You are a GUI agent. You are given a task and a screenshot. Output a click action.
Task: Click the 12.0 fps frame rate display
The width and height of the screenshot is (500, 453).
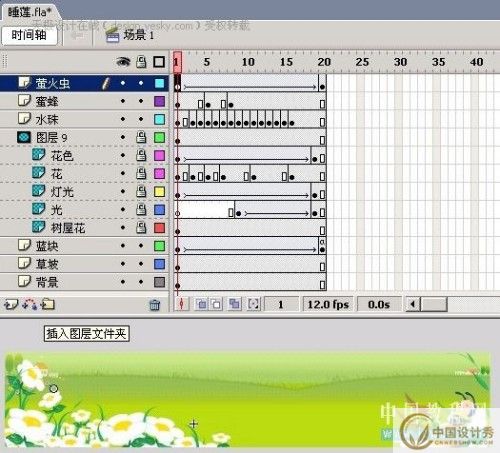coord(328,304)
